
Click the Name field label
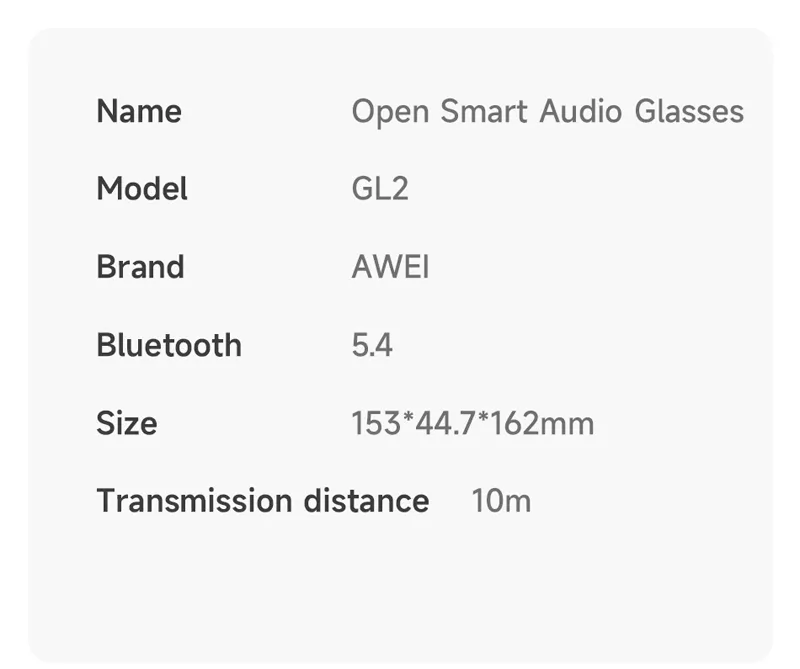point(139,111)
